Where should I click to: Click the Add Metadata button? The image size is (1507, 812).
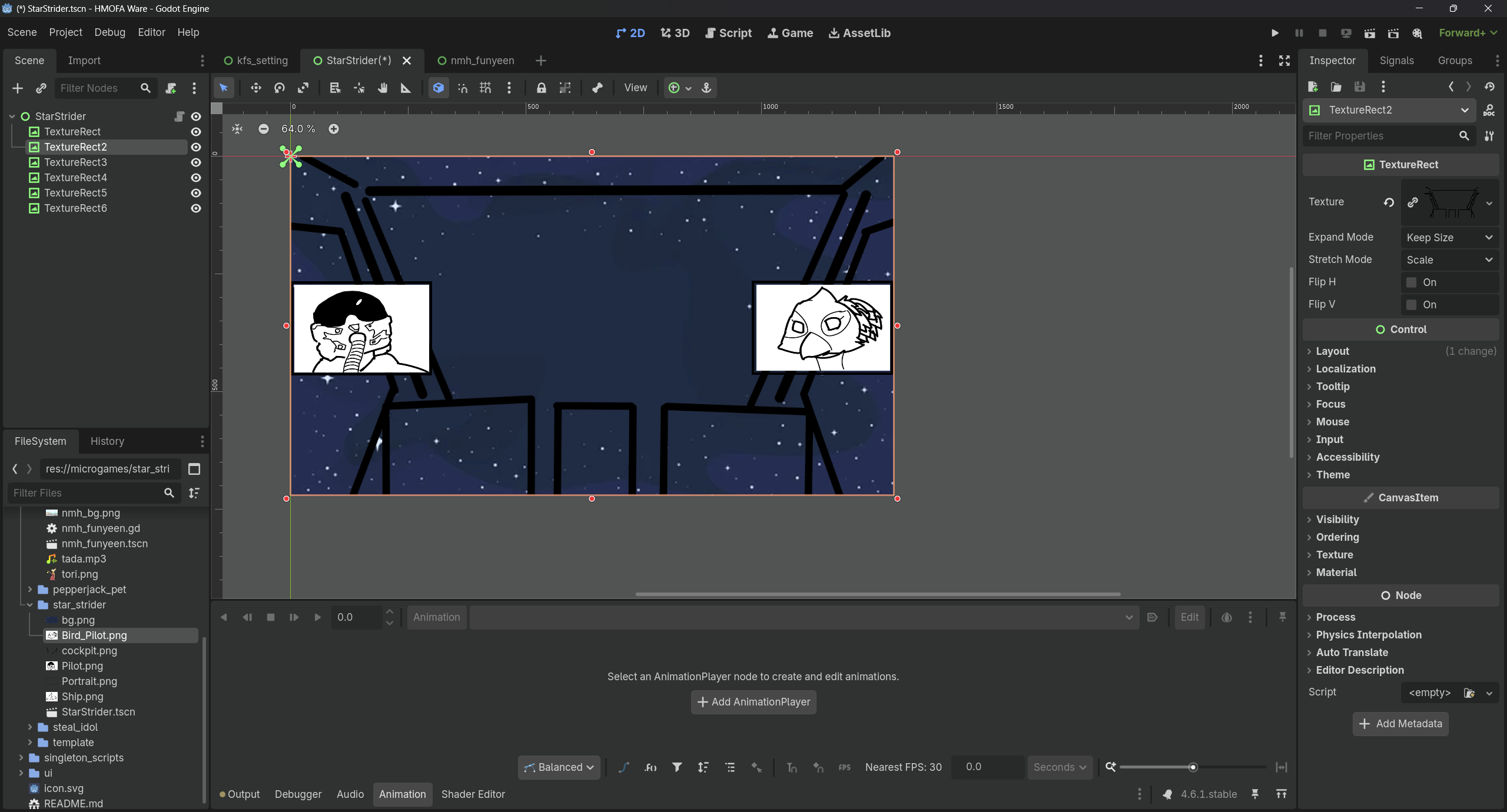[1400, 724]
